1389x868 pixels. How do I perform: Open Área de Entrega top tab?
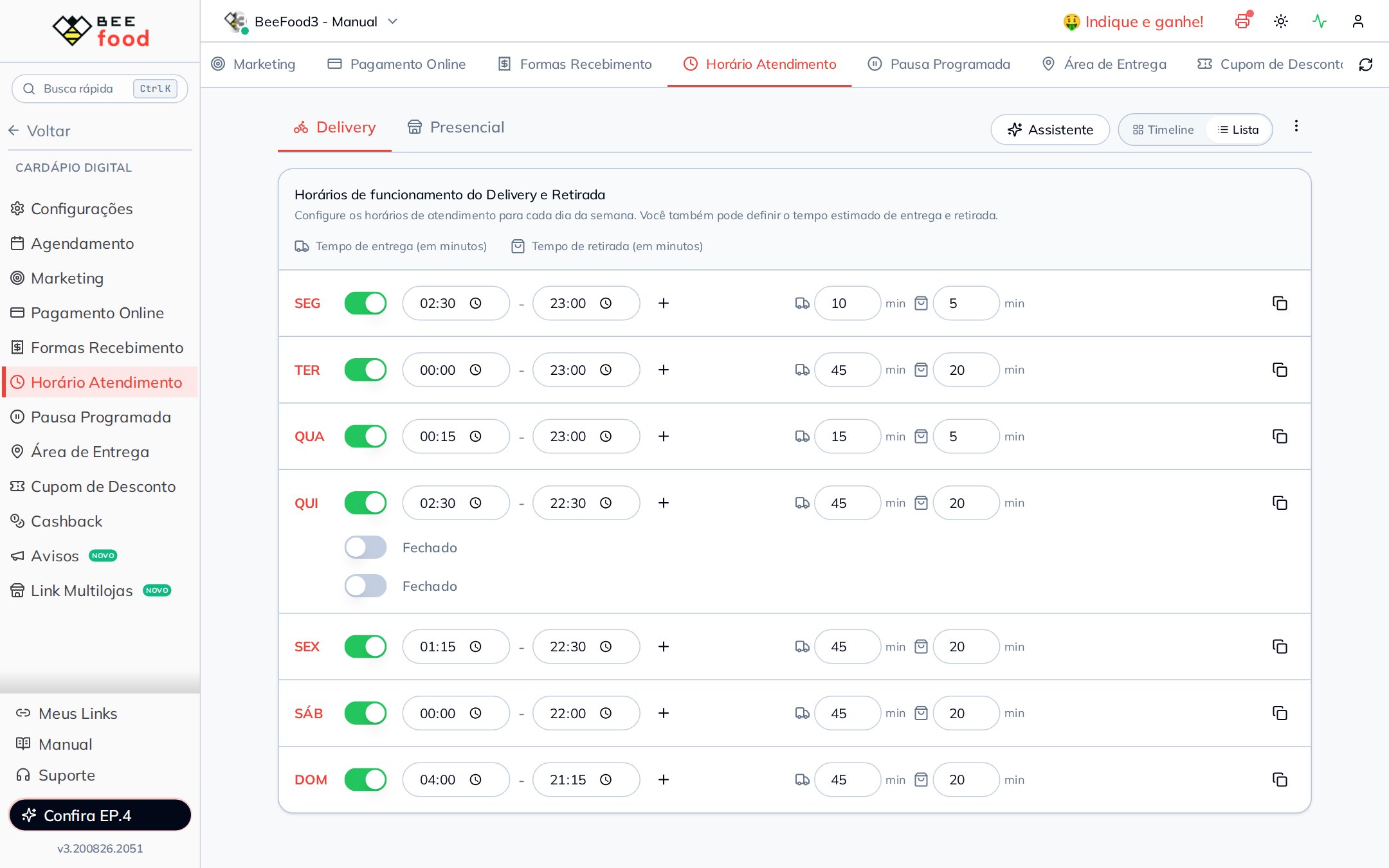tap(1104, 64)
